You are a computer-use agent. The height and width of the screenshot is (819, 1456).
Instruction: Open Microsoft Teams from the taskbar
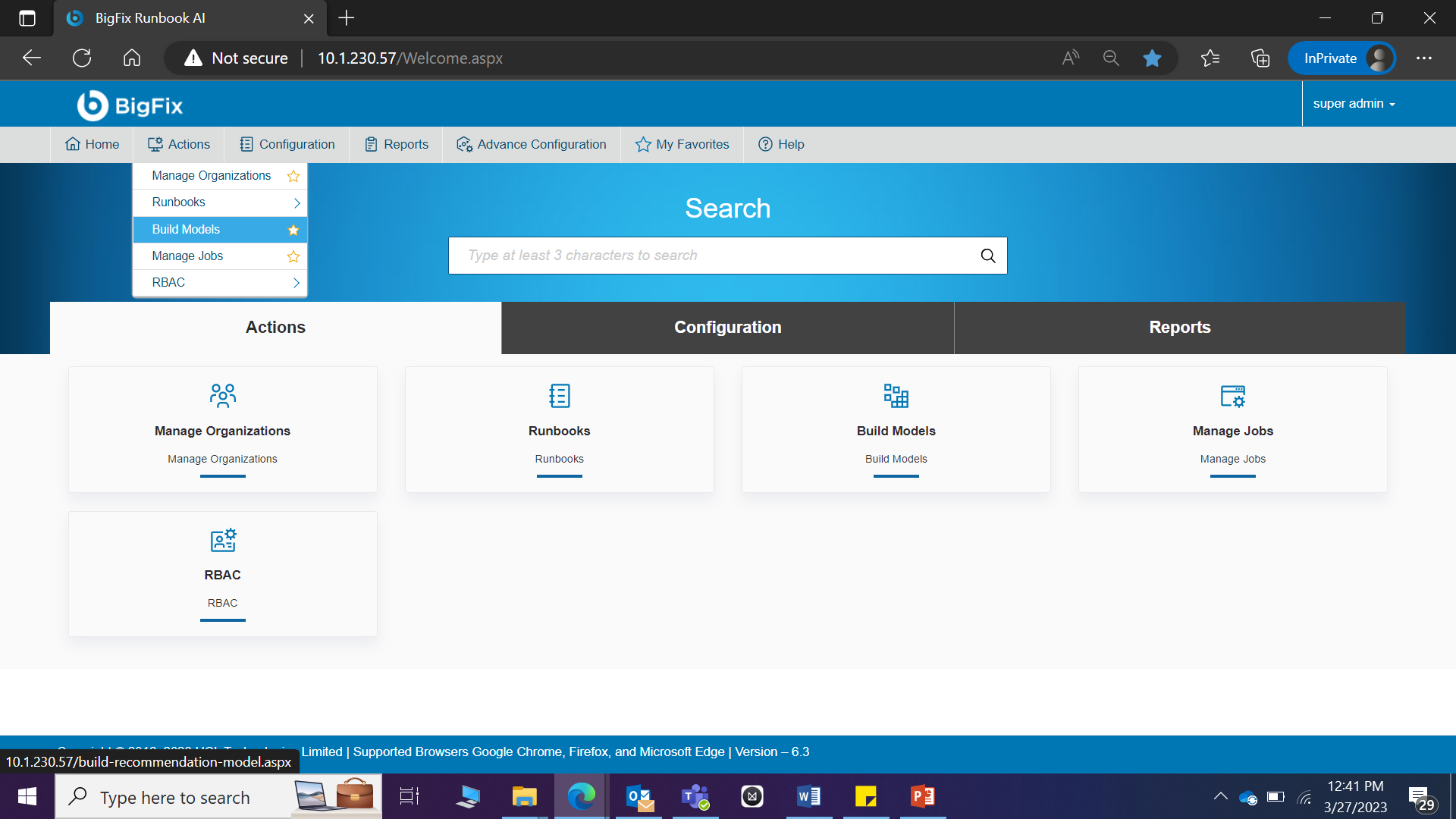pyautogui.click(x=695, y=796)
